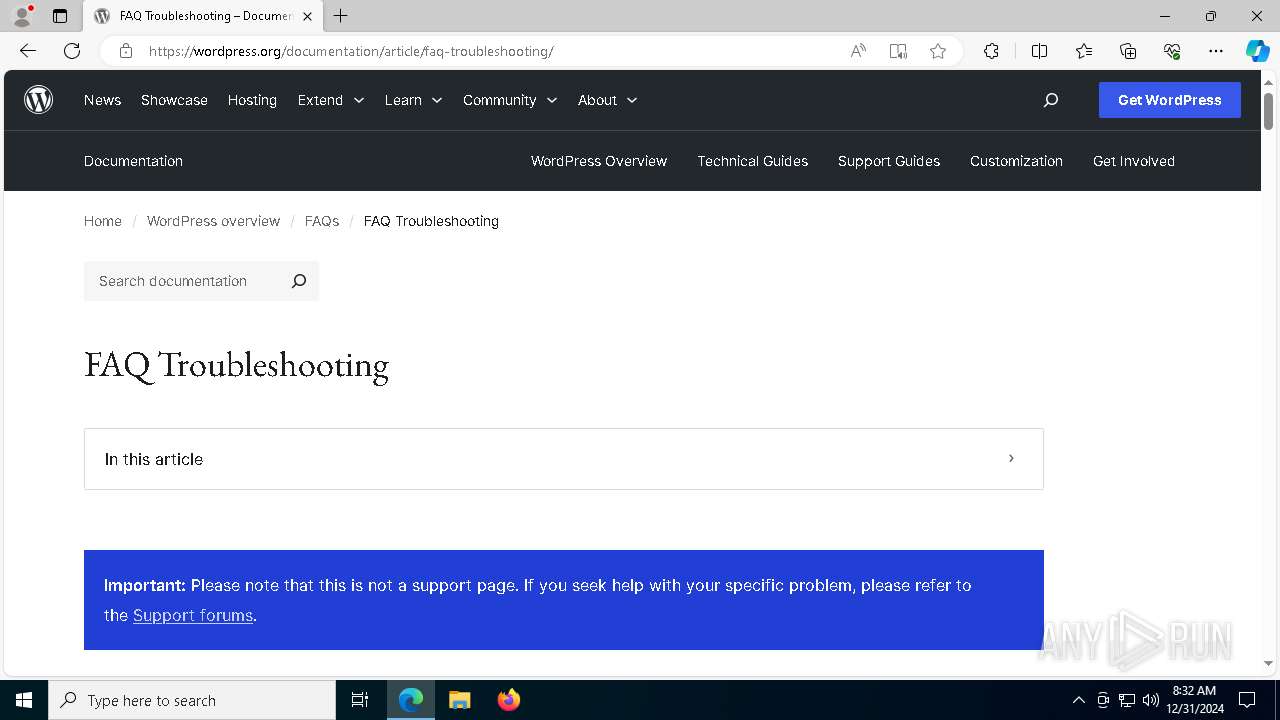Image resolution: width=1280 pixels, height=720 pixels.
Task: Launch Copilot sidebar
Action: 1257,51
